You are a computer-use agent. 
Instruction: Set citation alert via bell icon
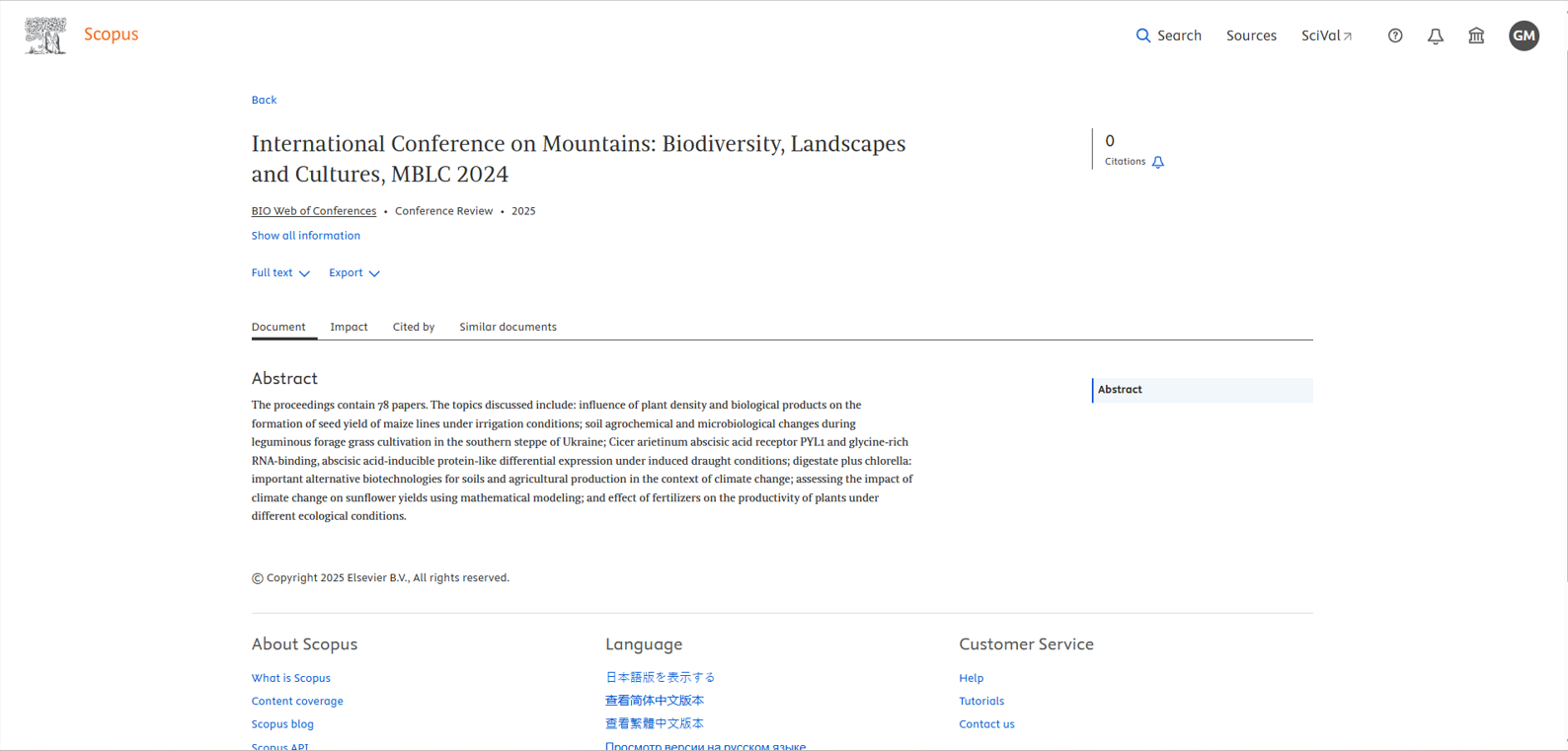click(1158, 162)
